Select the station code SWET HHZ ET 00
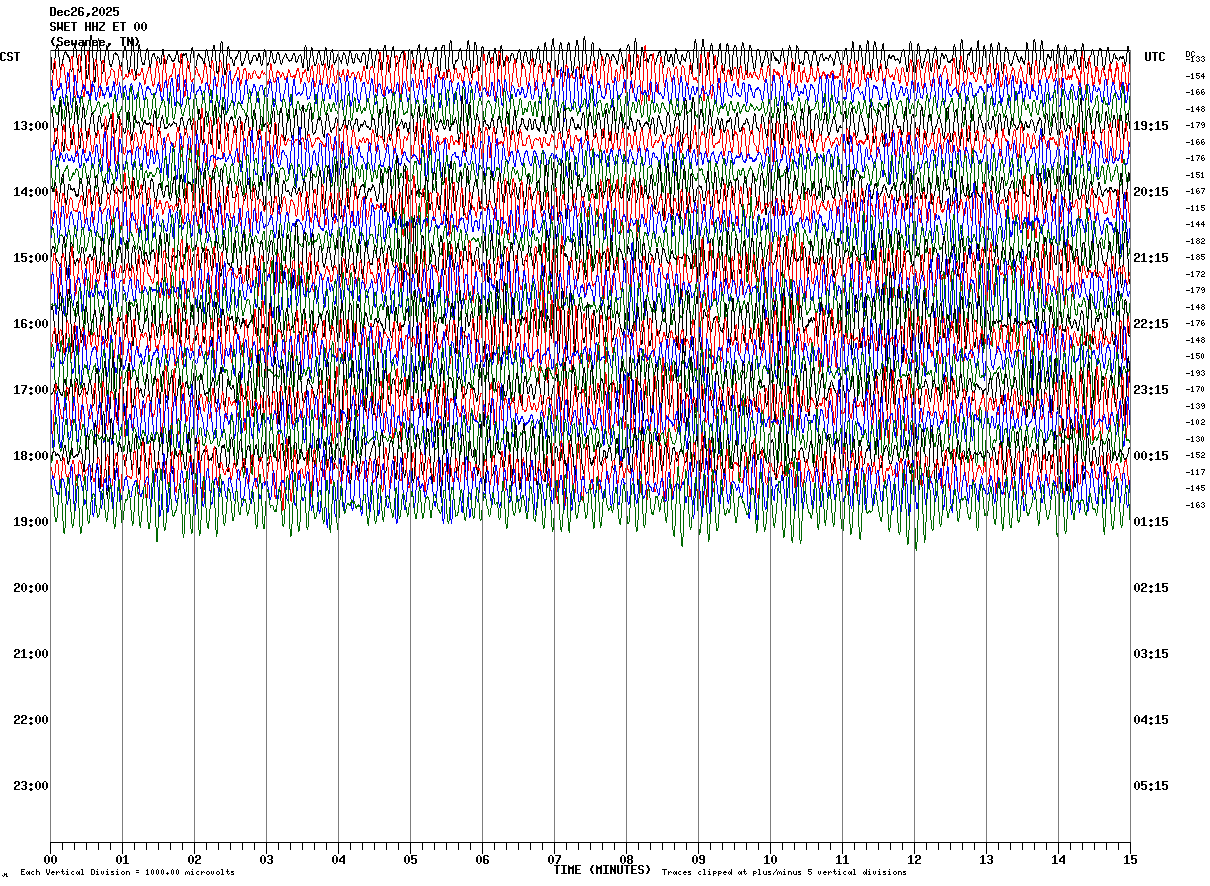The width and height of the screenshot is (1210, 886). (98, 27)
